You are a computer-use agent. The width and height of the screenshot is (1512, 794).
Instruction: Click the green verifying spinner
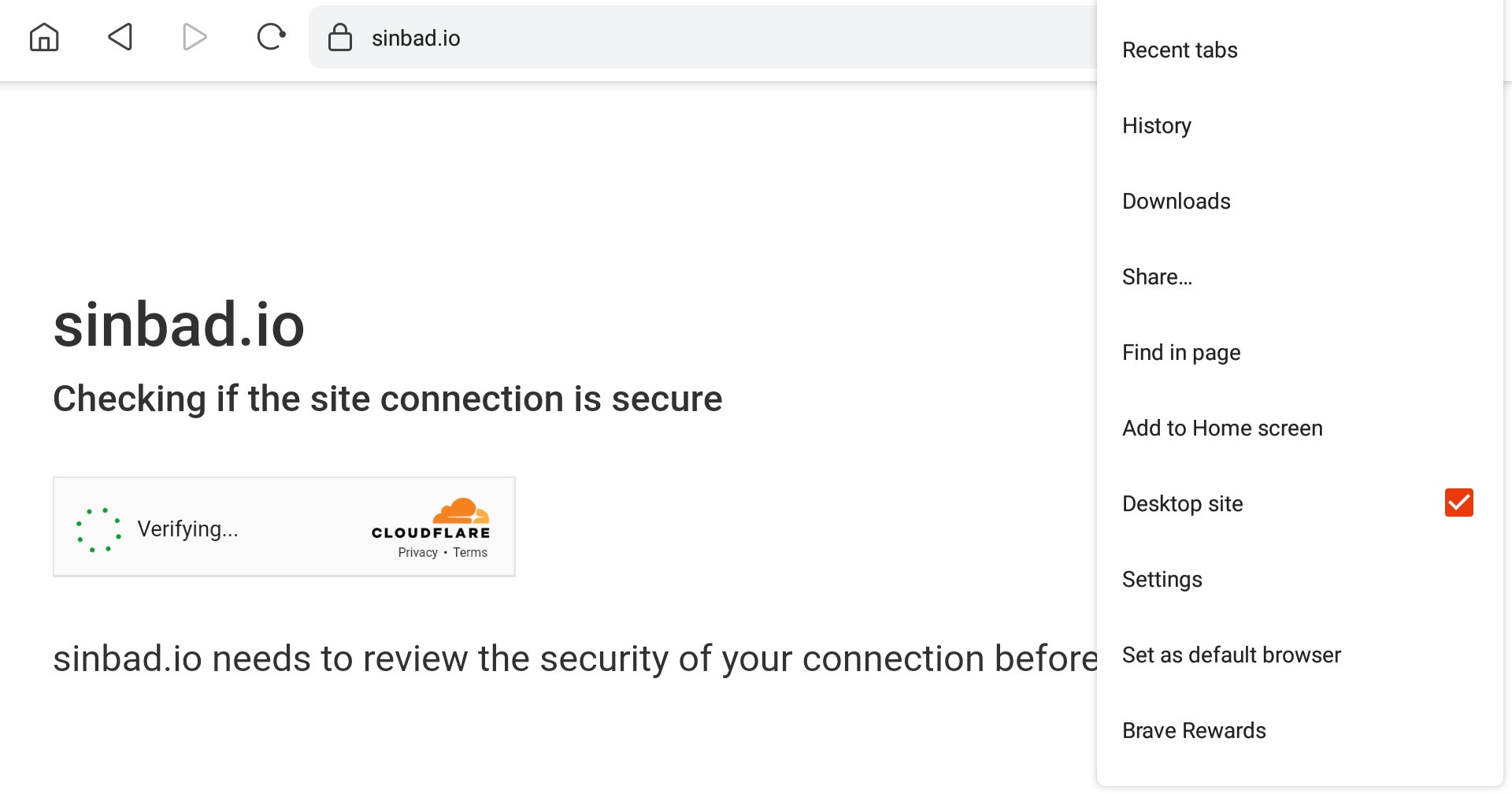click(x=99, y=529)
